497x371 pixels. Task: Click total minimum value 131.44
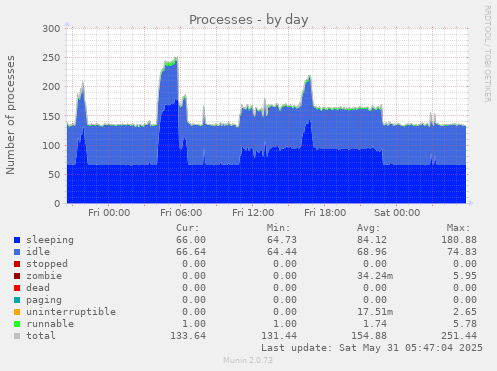pyautogui.click(x=279, y=336)
